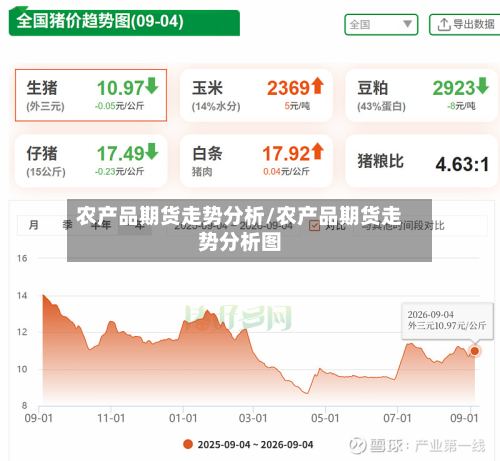Click the 05-01 x-axis label
The width and height of the screenshot is (500, 461).
[x=325, y=418]
